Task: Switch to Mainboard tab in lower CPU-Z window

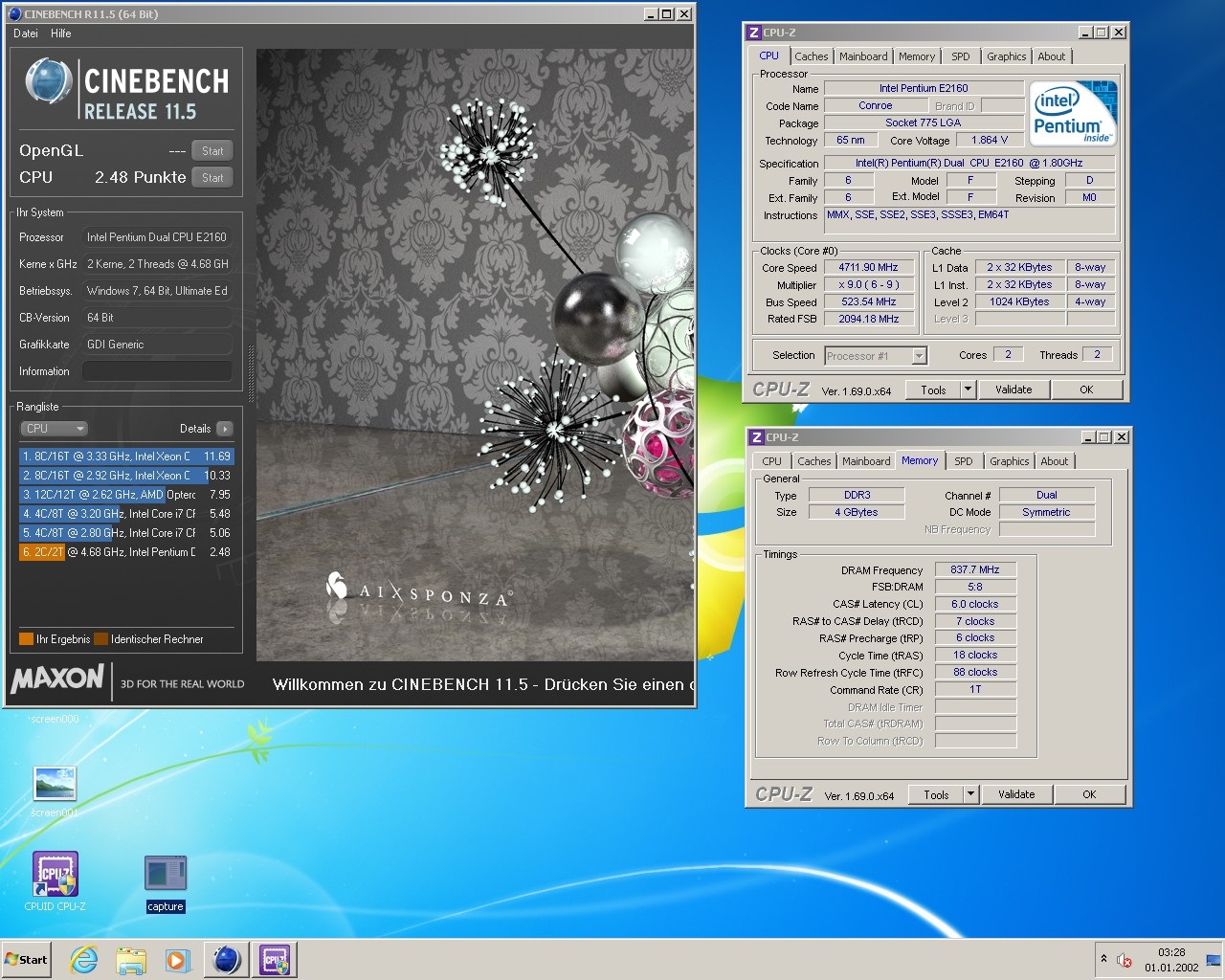Action: point(866,461)
